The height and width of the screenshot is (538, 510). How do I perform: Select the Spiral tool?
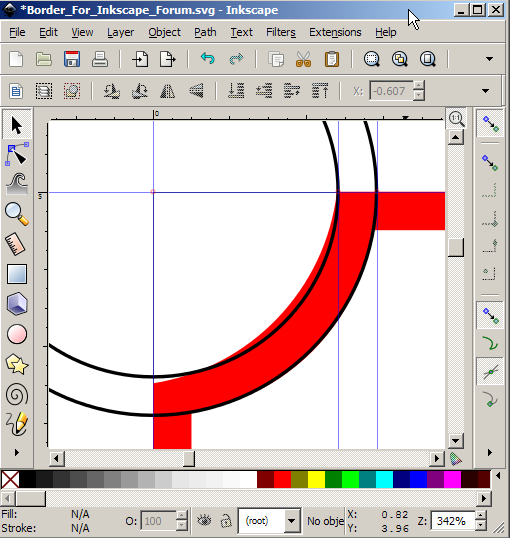tap(17, 394)
